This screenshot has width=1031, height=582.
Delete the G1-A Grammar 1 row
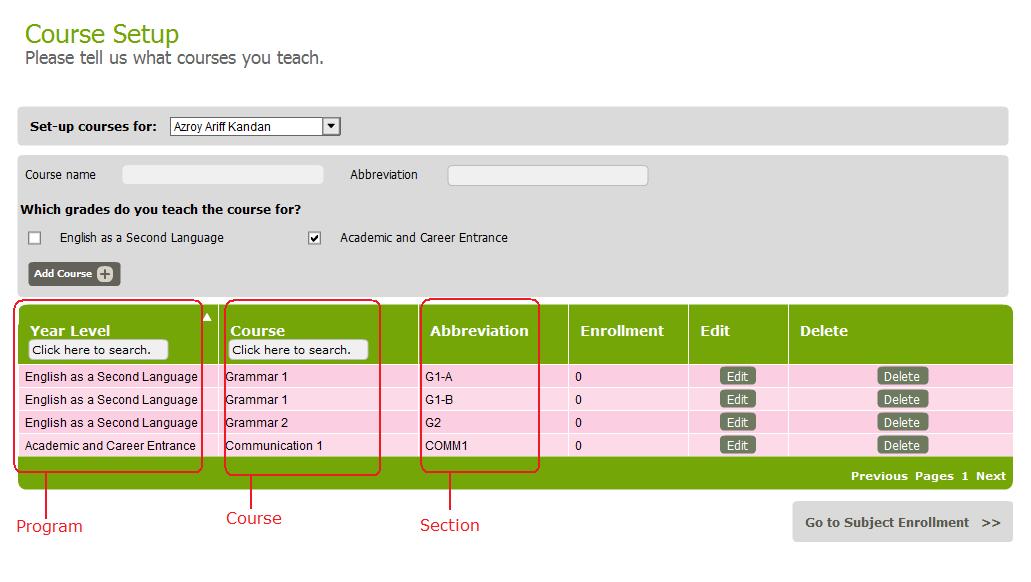[901, 377]
